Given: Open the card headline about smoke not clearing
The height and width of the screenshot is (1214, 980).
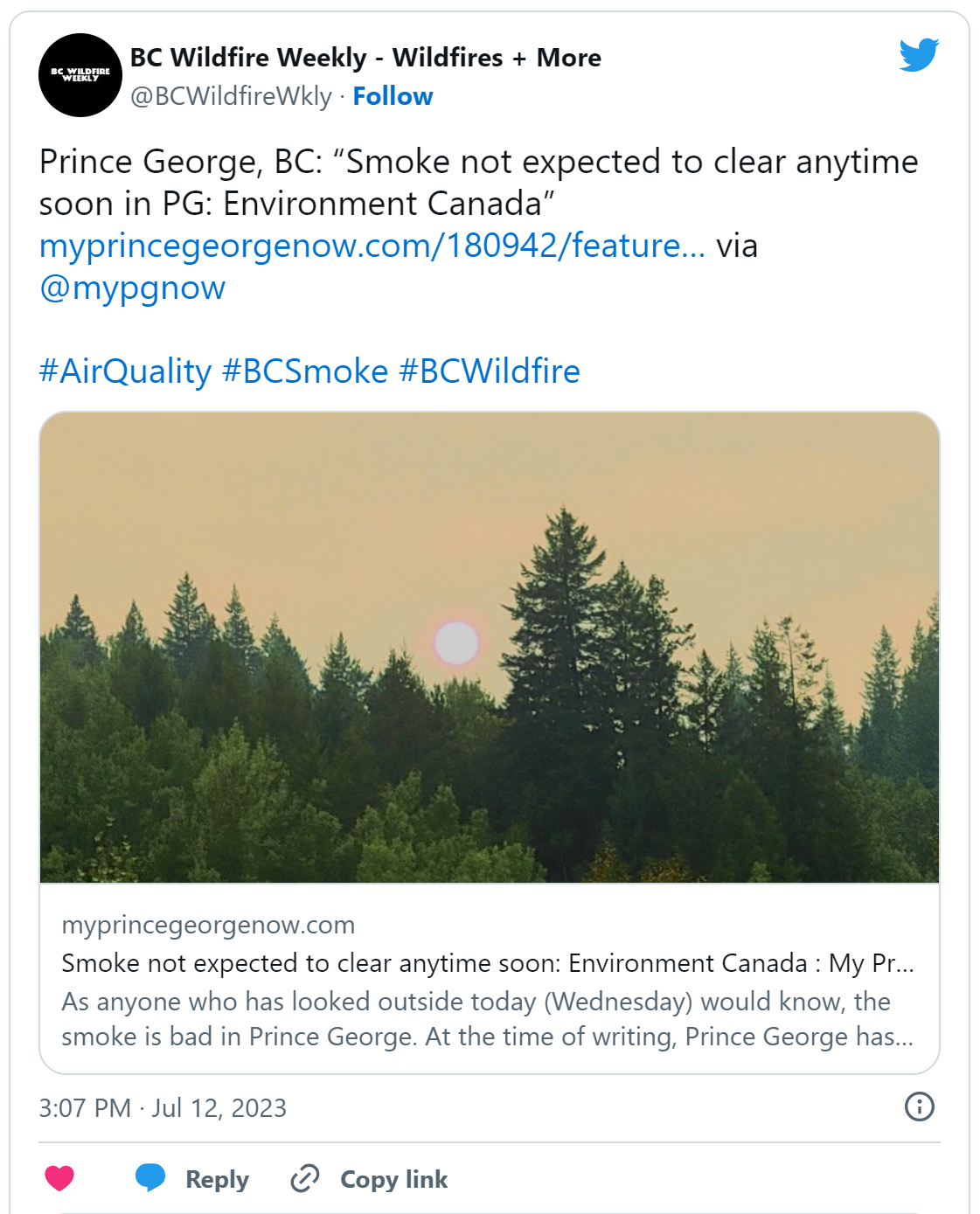Looking at the screenshot, I should (487, 963).
